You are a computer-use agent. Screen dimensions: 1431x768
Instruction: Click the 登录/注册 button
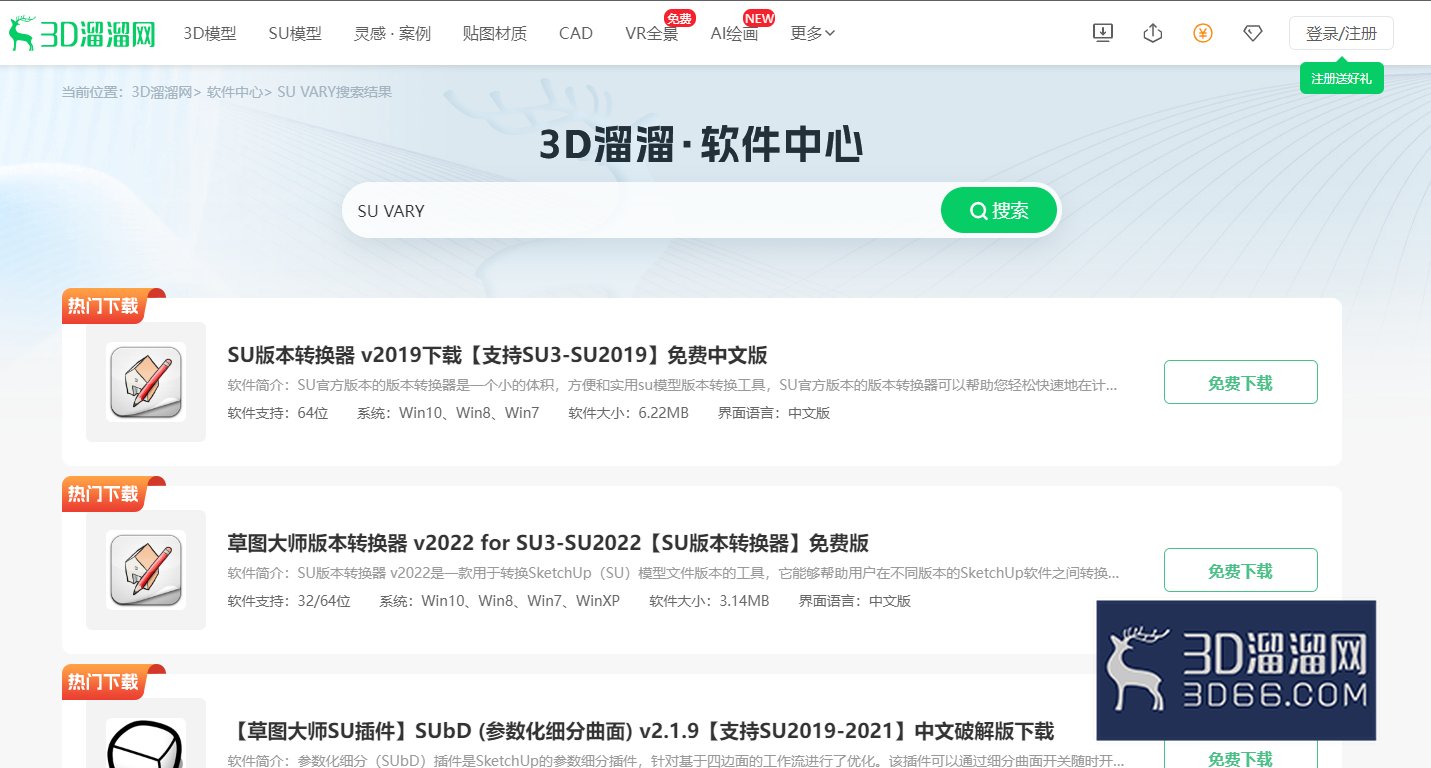1341,33
